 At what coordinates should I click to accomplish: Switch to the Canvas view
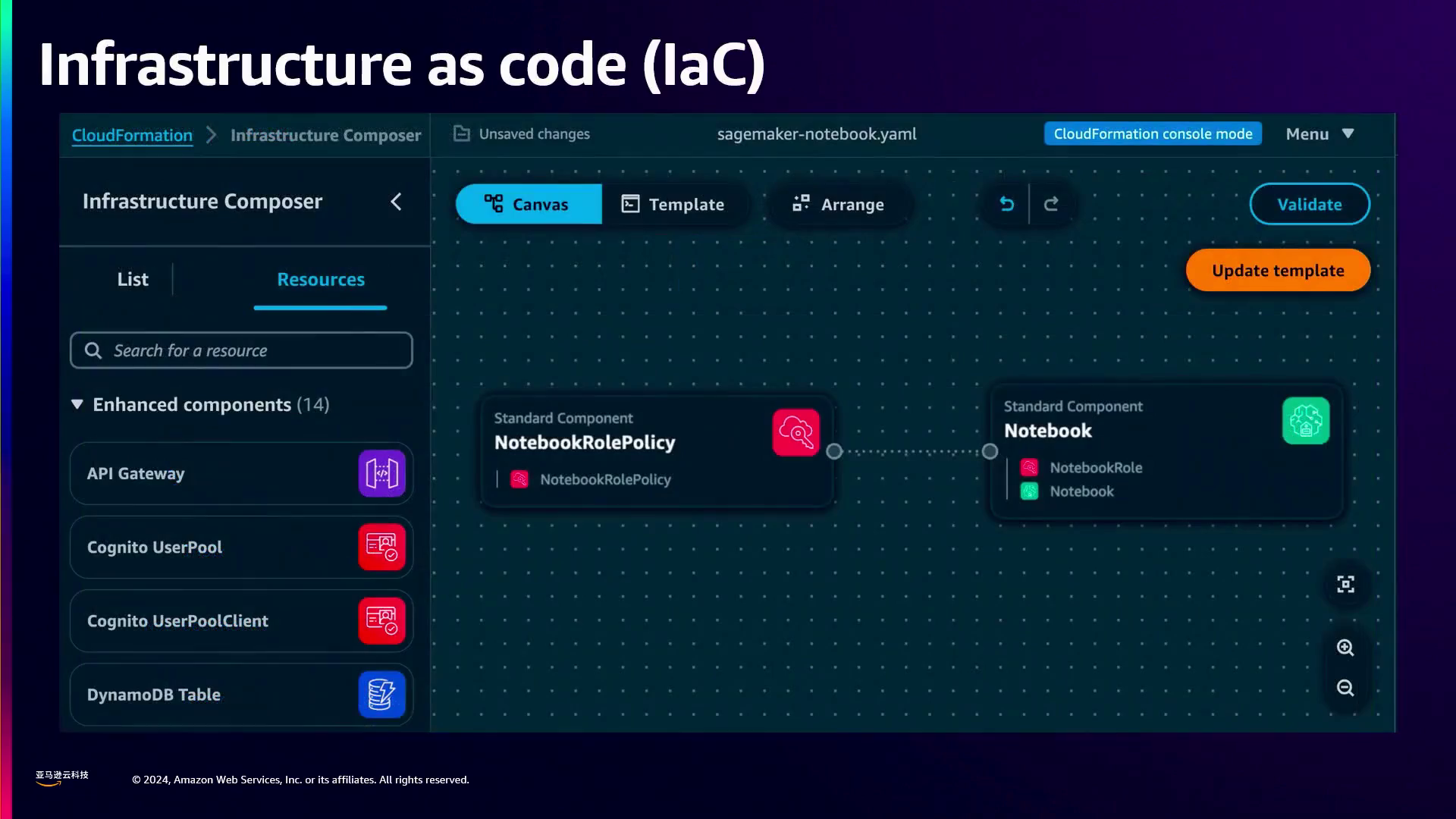pyautogui.click(x=529, y=204)
